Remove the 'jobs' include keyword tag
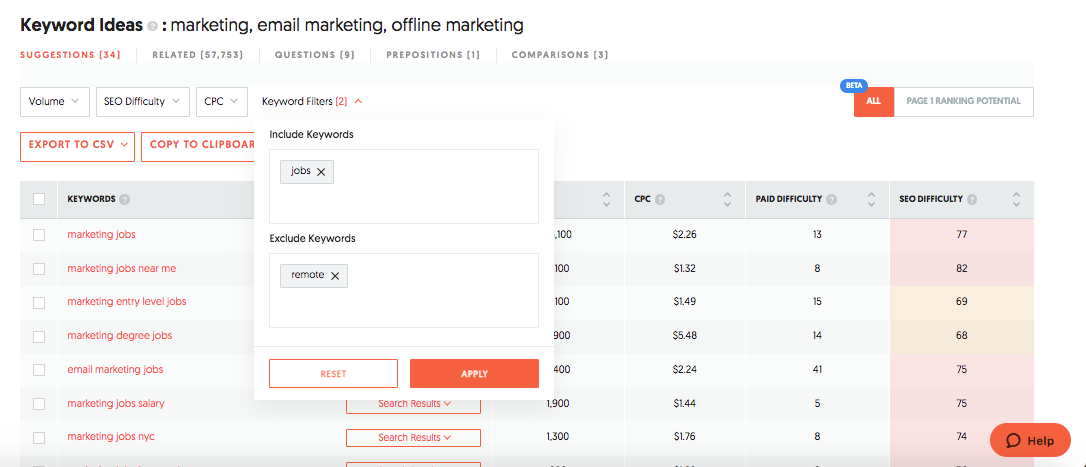 321,172
